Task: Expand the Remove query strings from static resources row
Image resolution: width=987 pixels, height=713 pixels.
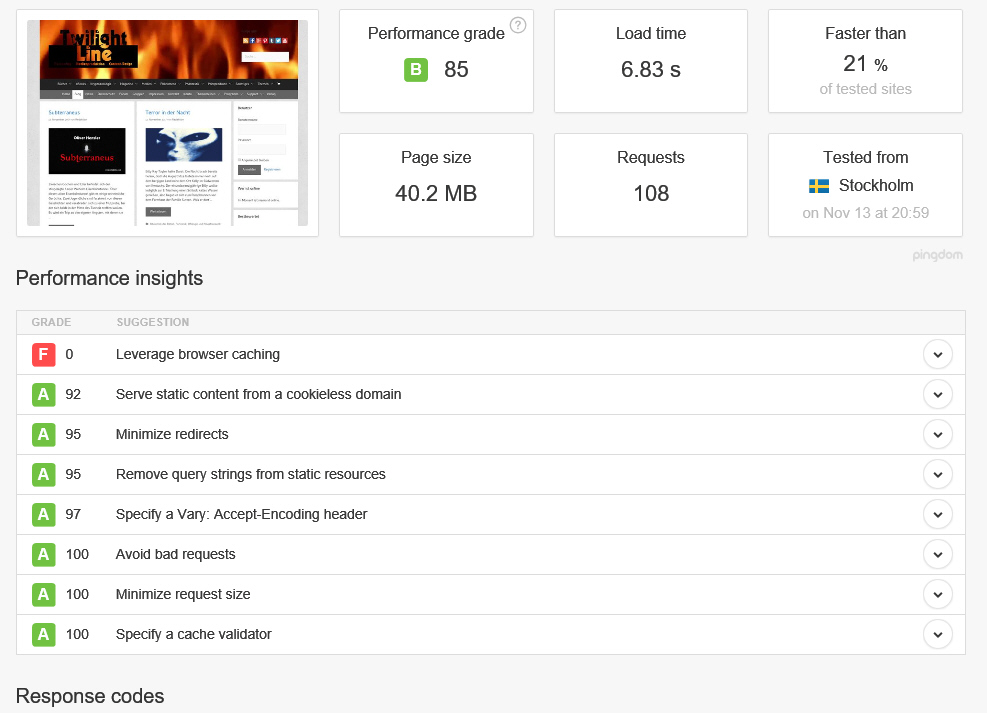Action: [x=937, y=474]
